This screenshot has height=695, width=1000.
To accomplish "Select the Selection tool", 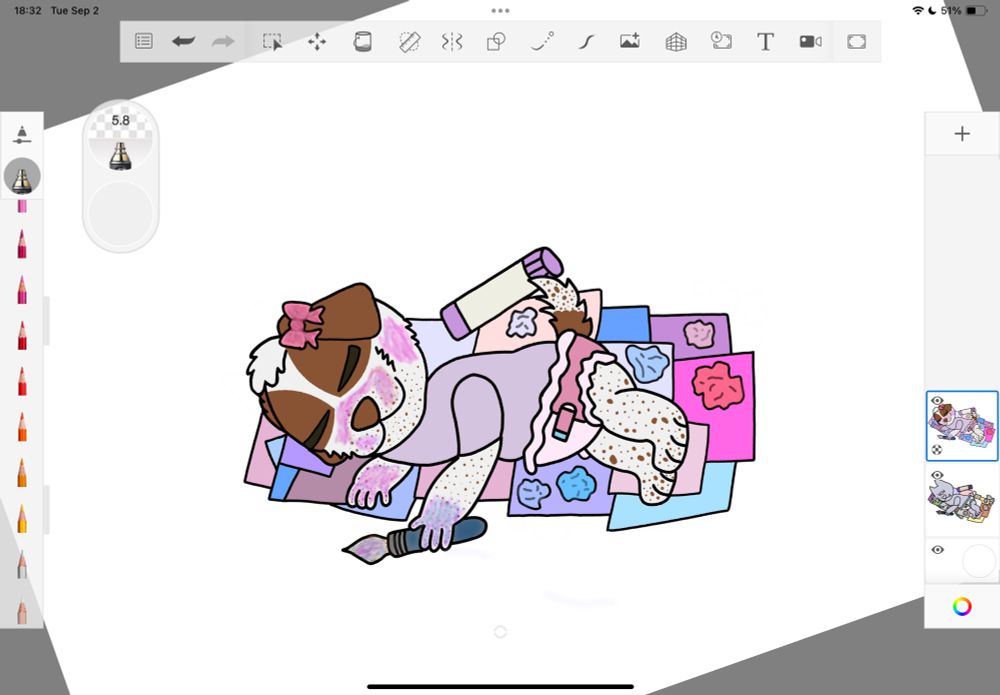I will coord(272,41).
